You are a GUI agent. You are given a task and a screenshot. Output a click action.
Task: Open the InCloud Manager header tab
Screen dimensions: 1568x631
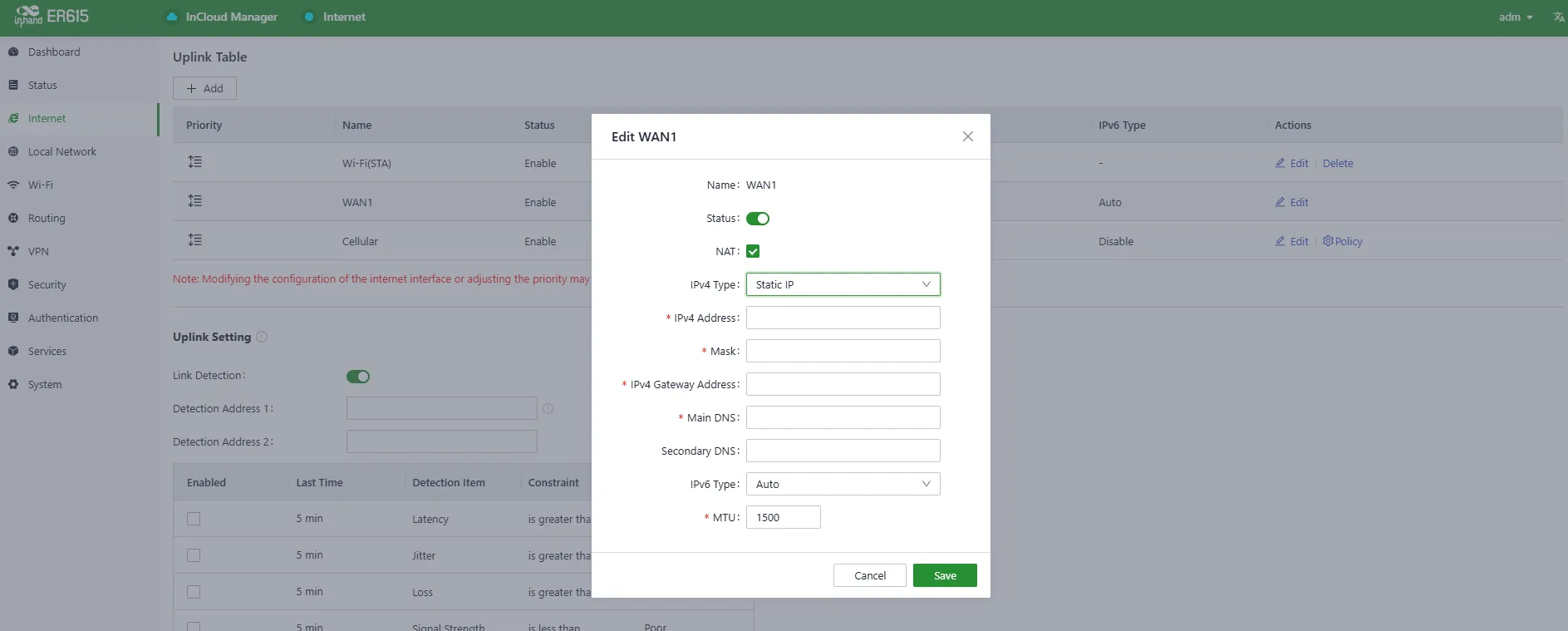pyautogui.click(x=222, y=17)
